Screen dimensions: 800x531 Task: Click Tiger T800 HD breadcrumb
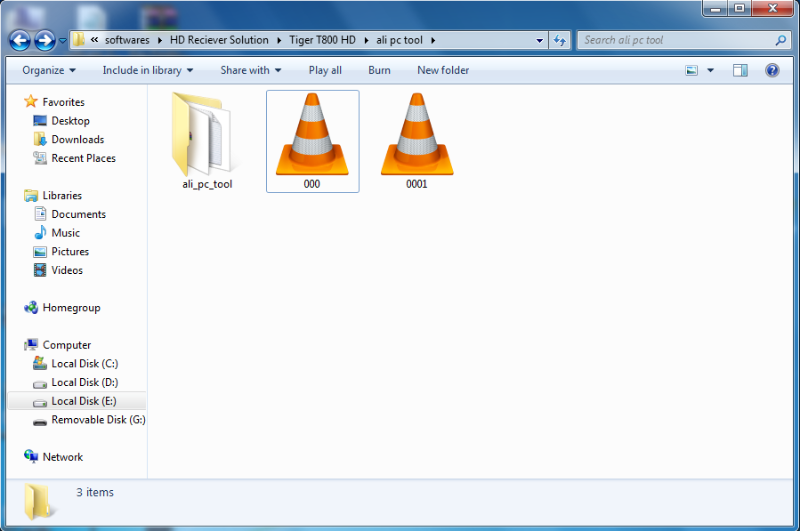[322, 40]
